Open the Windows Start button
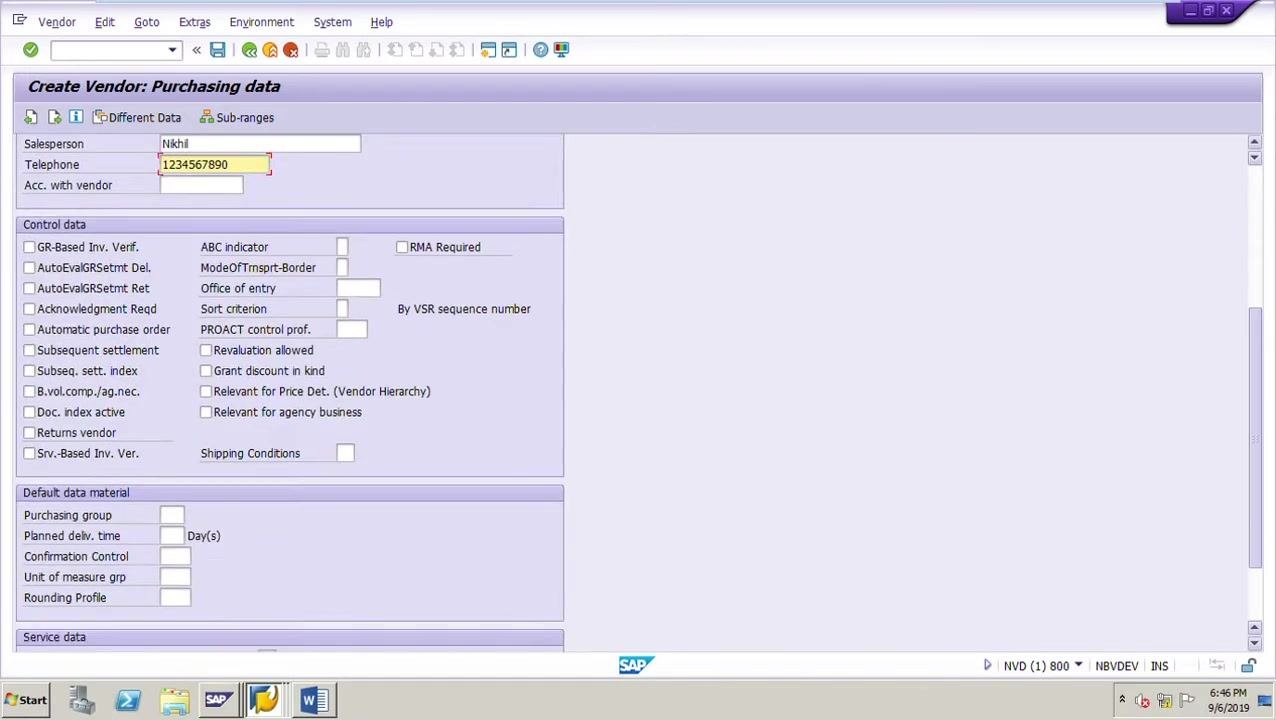Image resolution: width=1276 pixels, height=720 pixels. [26, 700]
